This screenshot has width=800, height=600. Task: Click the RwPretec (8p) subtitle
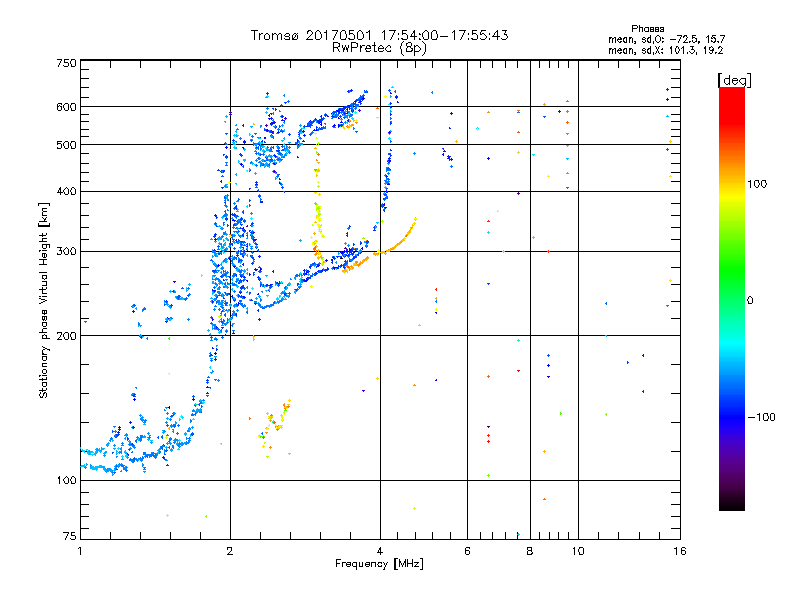click(x=379, y=48)
